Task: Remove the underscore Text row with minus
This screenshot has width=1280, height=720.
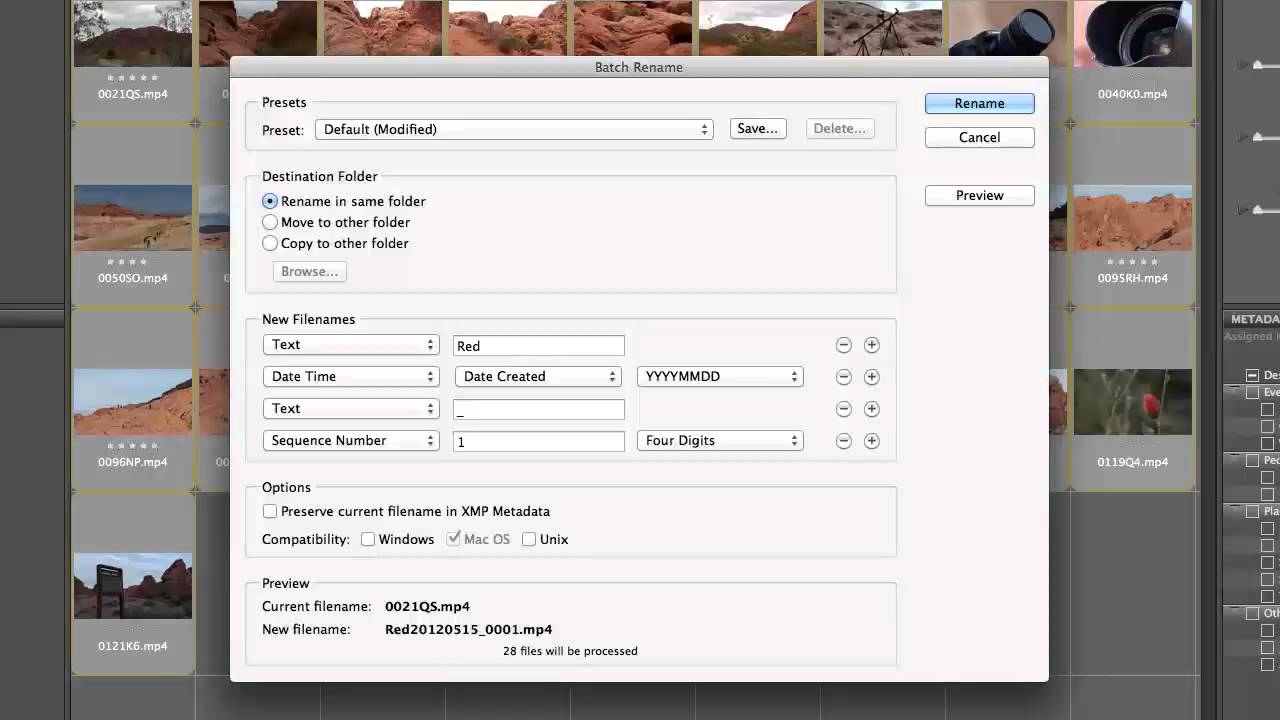Action: pos(843,409)
